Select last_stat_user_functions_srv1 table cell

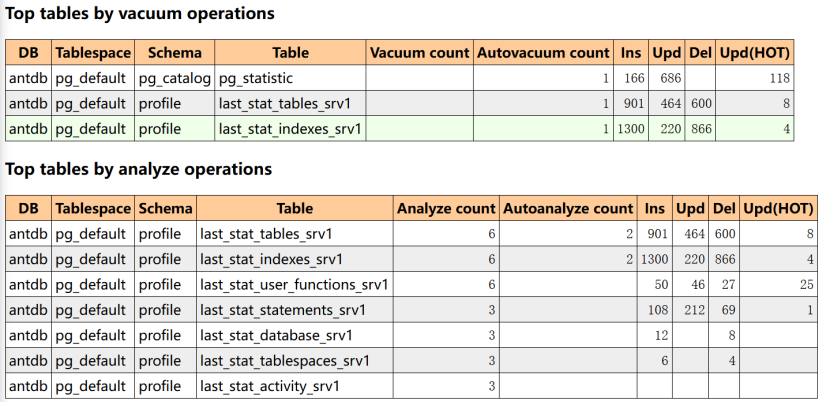pos(295,284)
